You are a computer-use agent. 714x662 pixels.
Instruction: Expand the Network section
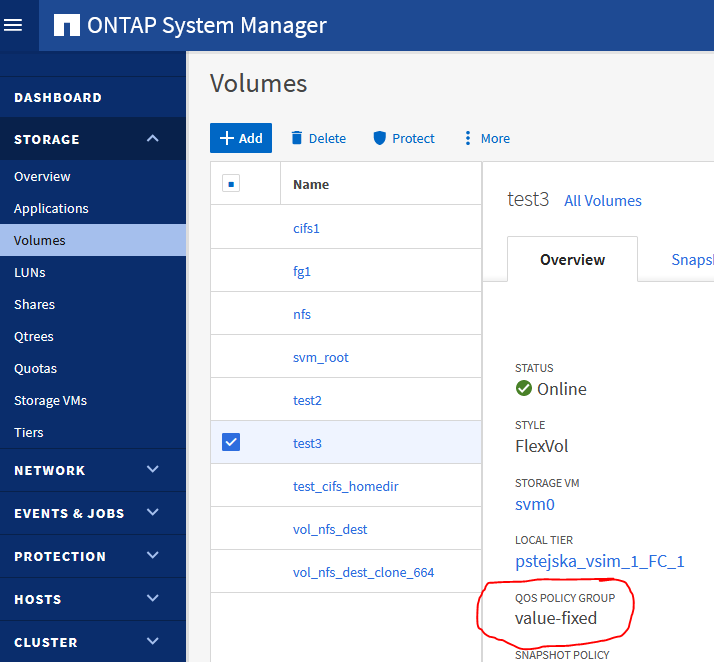point(152,470)
